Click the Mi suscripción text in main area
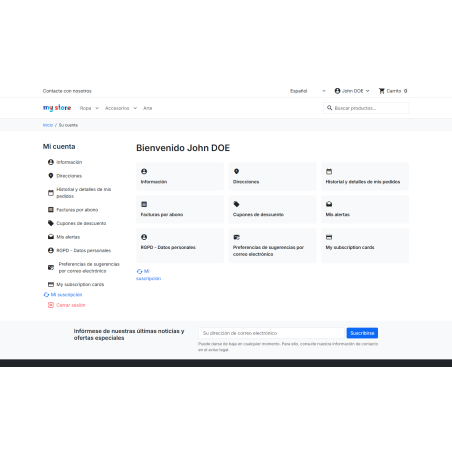 (149, 275)
